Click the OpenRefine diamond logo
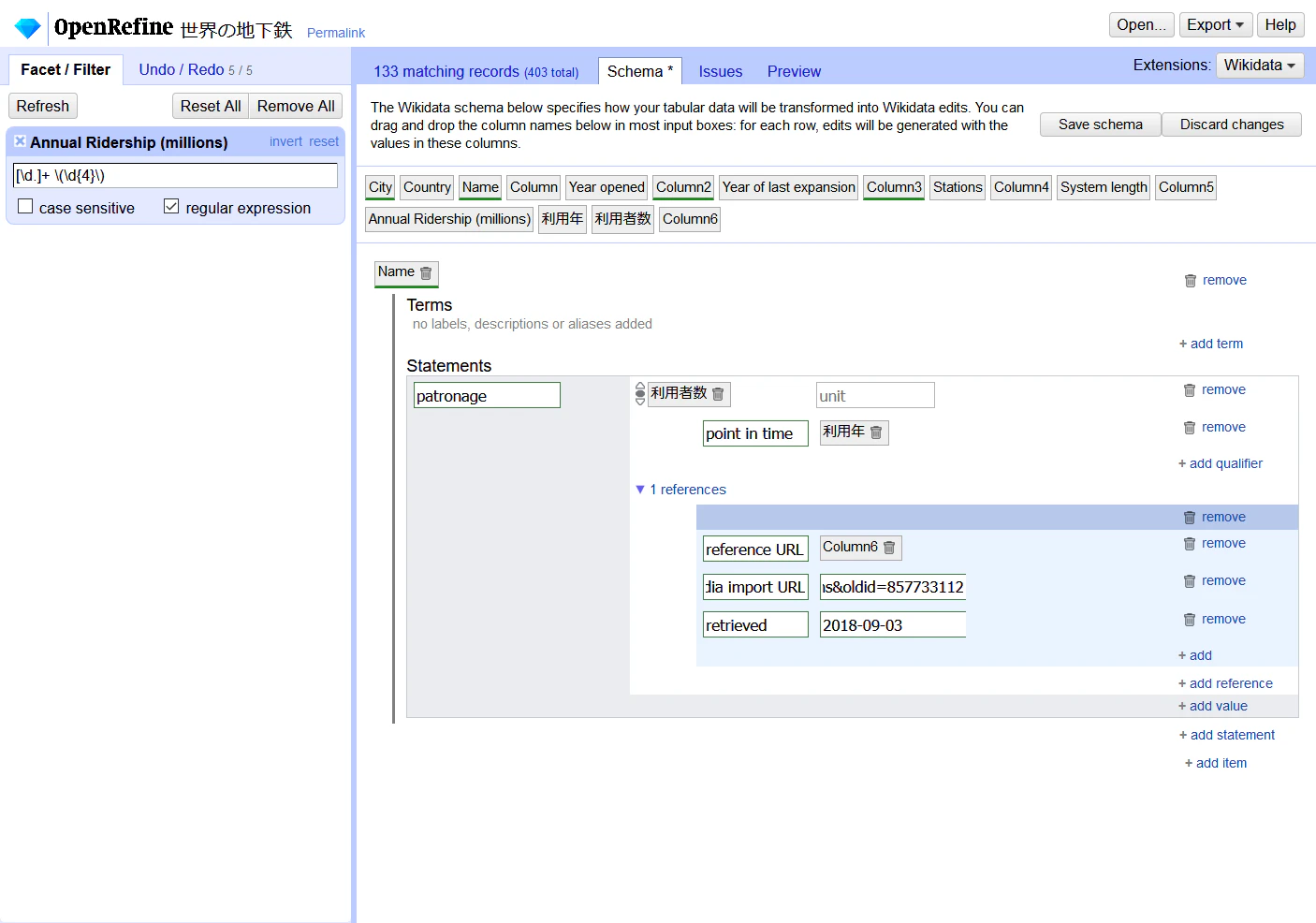Screen dimensions: 1316x923 27,28
